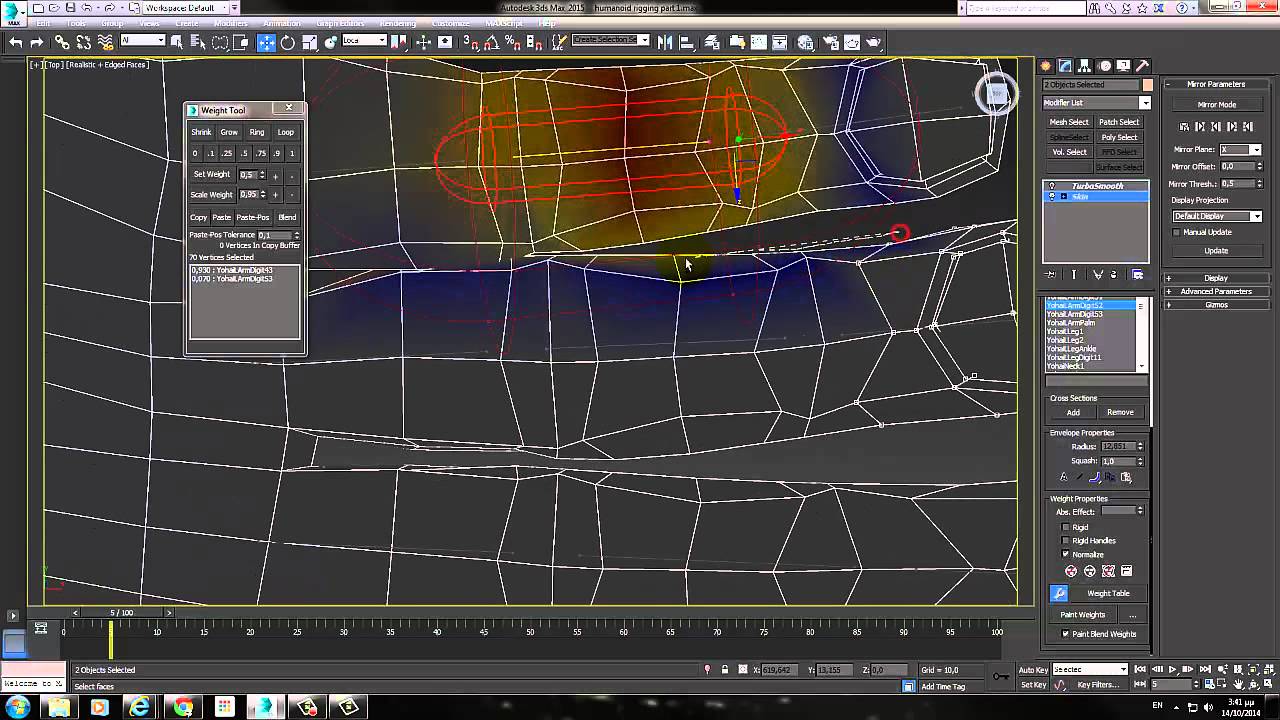1280x720 pixels.
Task: Click the Loop button in Weight Tool
Action: tap(286, 132)
